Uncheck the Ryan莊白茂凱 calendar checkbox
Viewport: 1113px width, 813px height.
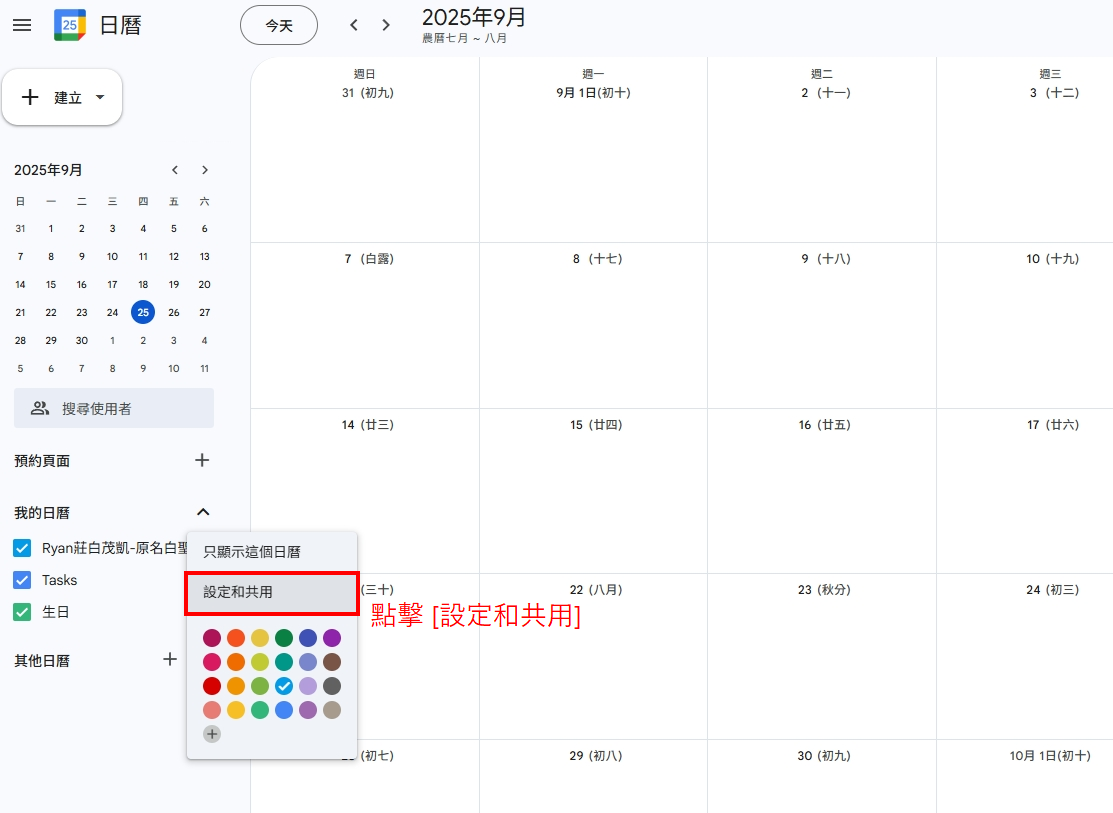click(x=22, y=548)
